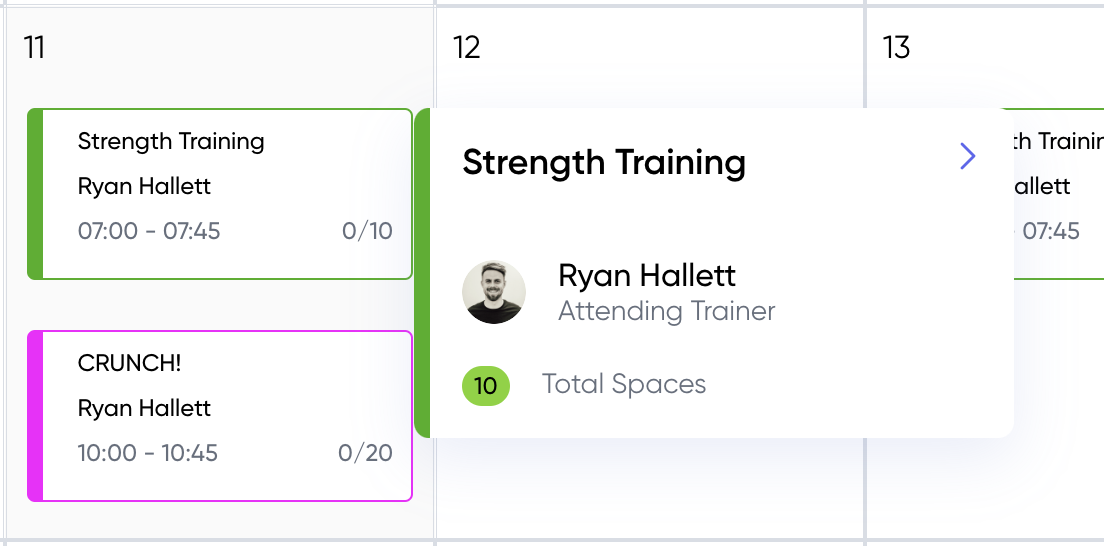Screen dimensions: 1104x546
Task: Open the CRUNCH! class card
Action: [x=220, y=416]
